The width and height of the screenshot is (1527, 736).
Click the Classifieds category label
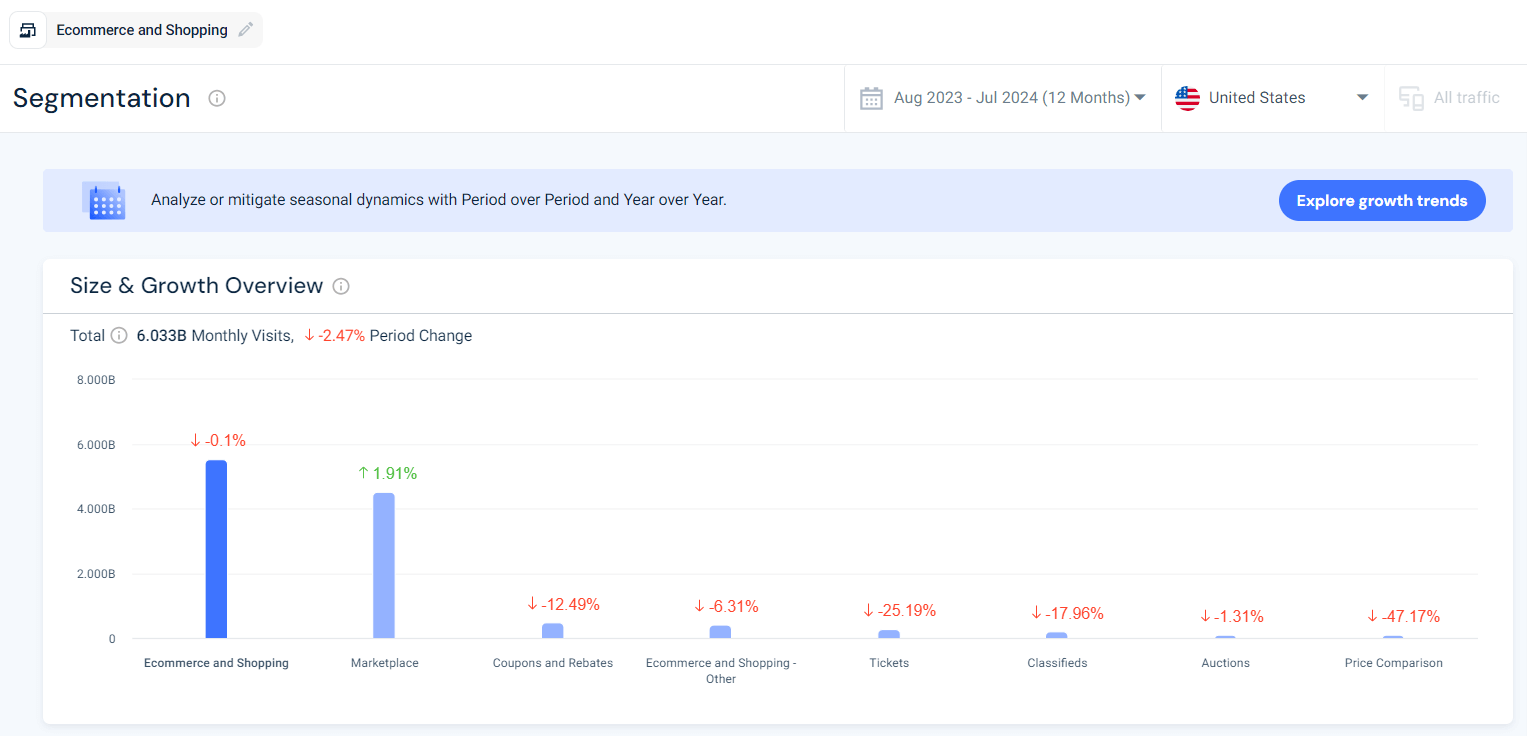1057,663
